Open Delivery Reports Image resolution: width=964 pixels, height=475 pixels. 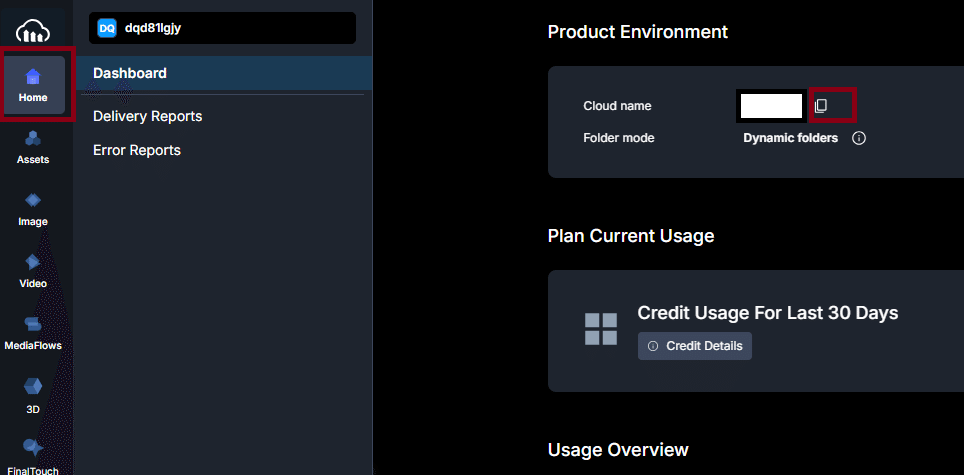pos(148,116)
